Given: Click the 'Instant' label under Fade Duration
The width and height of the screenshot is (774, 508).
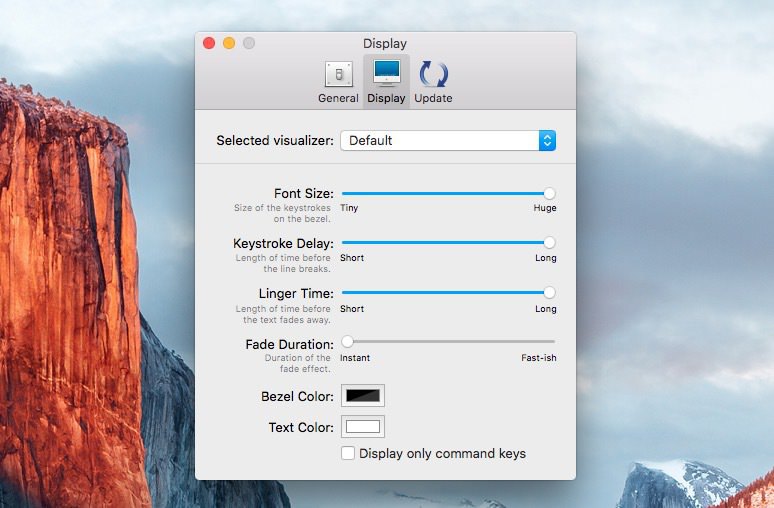Looking at the screenshot, I should [x=355, y=358].
